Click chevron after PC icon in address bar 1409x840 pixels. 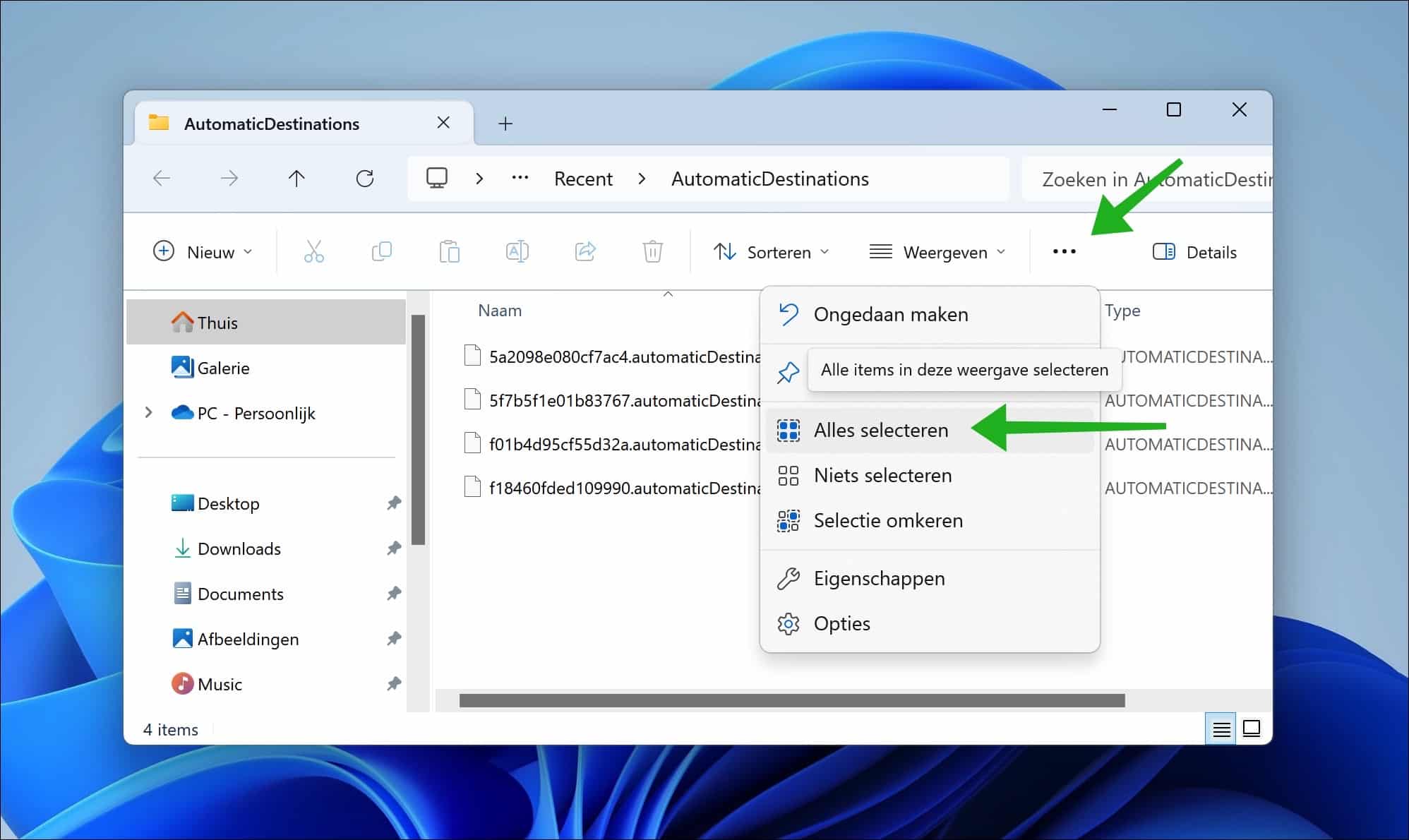pyautogui.click(x=479, y=179)
